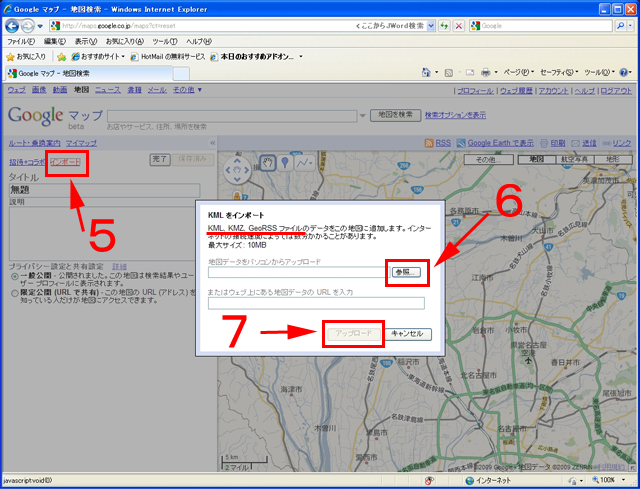640x489 pixels.
Task: Open 本日のおすすめアドオン favorites item
Action: [x=256, y=57]
